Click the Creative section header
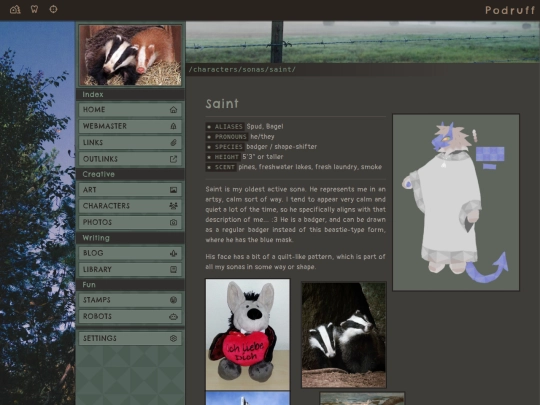Viewport: 540px width, 405px height. (x=130, y=174)
